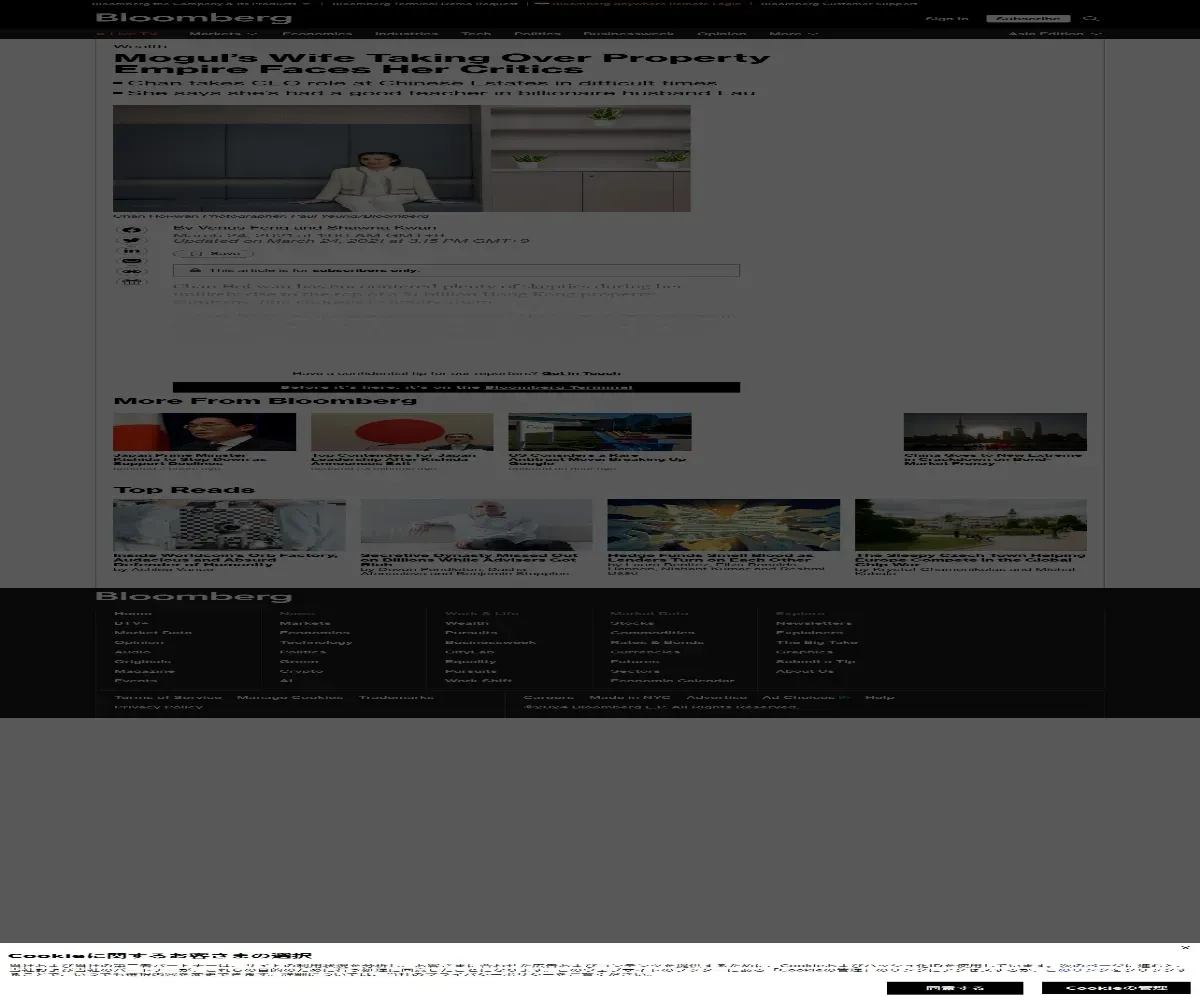1200x1000 pixels.
Task: Share article via Facebook icon
Action: [x=131, y=230]
